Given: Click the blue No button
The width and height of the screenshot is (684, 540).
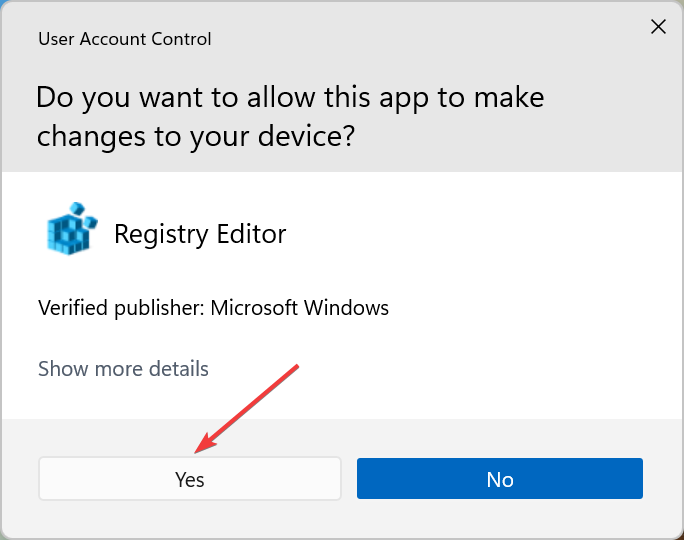Looking at the screenshot, I should [499, 479].
